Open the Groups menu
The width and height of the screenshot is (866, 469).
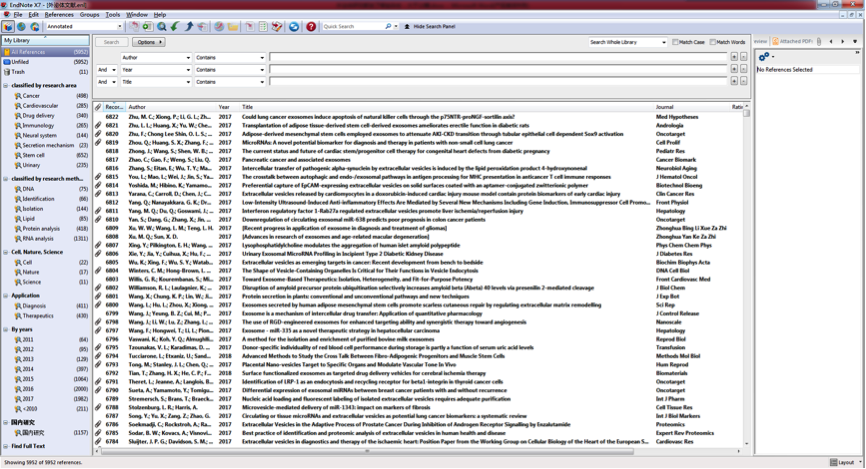click(89, 15)
